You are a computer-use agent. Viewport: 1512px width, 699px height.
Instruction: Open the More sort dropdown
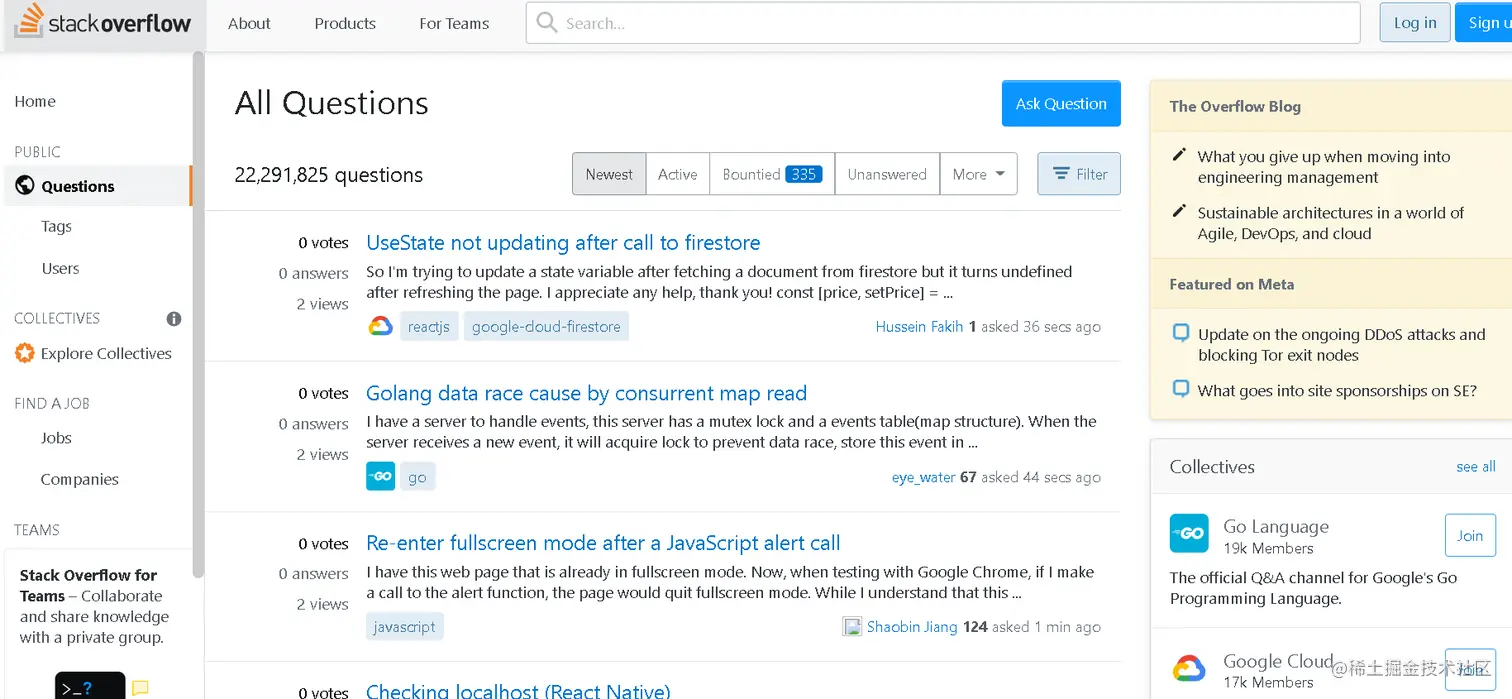click(x=979, y=174)
